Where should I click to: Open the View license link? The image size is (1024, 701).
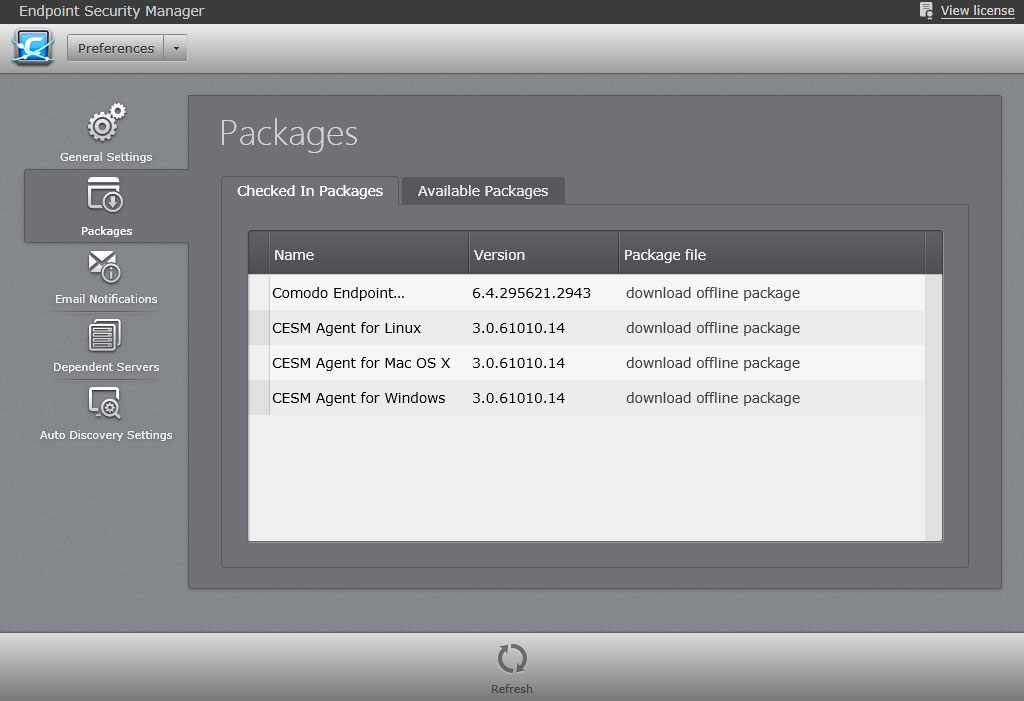(977, 10)
